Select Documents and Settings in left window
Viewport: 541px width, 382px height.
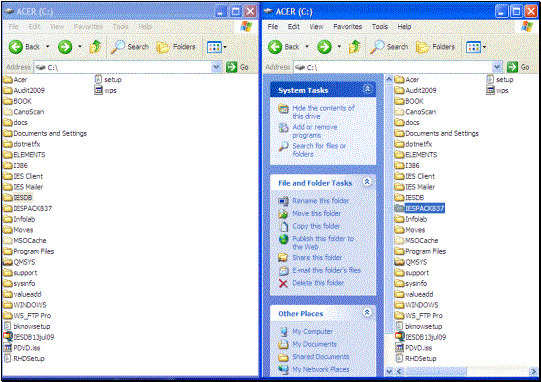[x=45, y=133]
